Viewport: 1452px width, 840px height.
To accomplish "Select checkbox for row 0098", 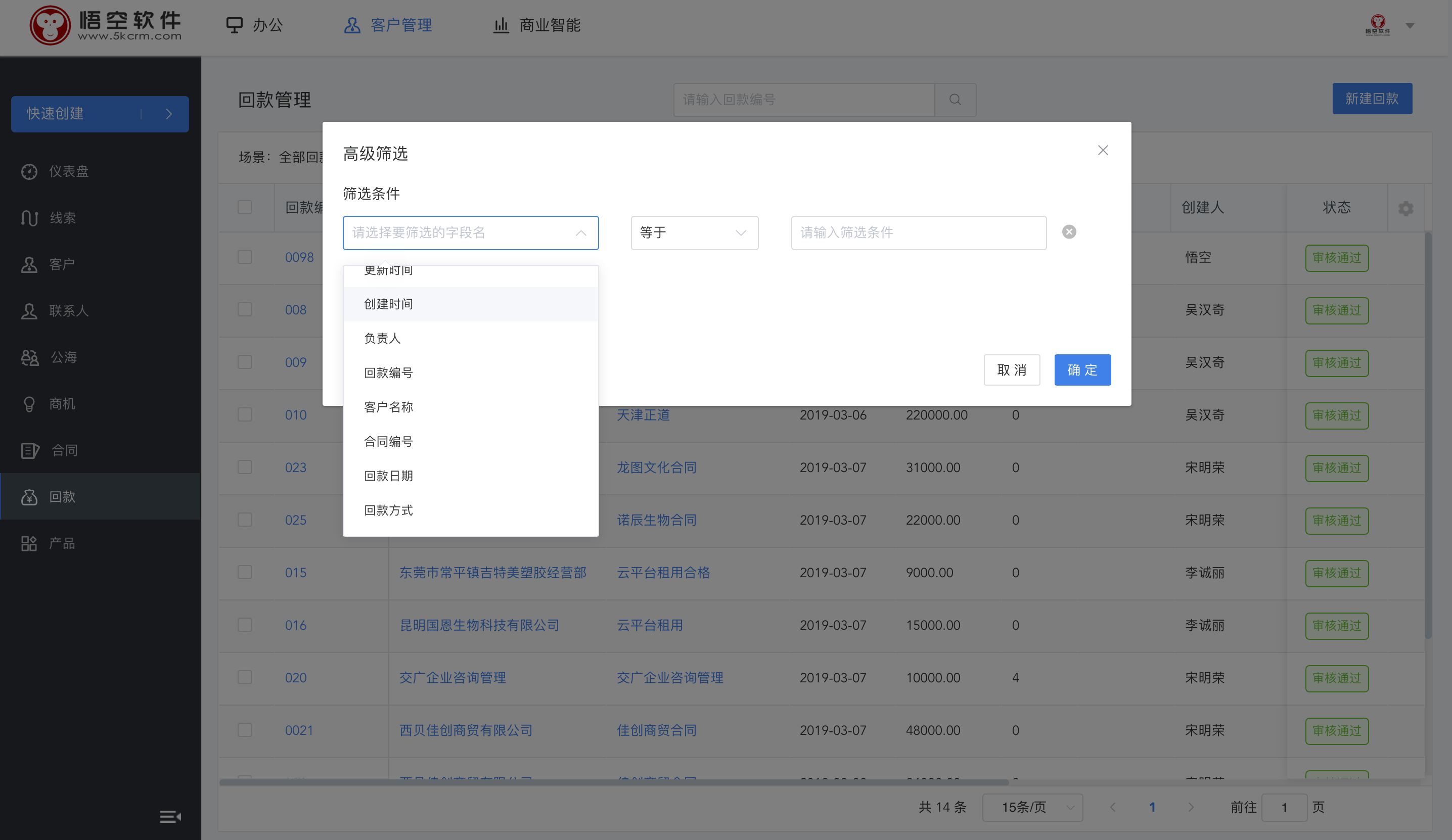I will (x=245, y=257).
